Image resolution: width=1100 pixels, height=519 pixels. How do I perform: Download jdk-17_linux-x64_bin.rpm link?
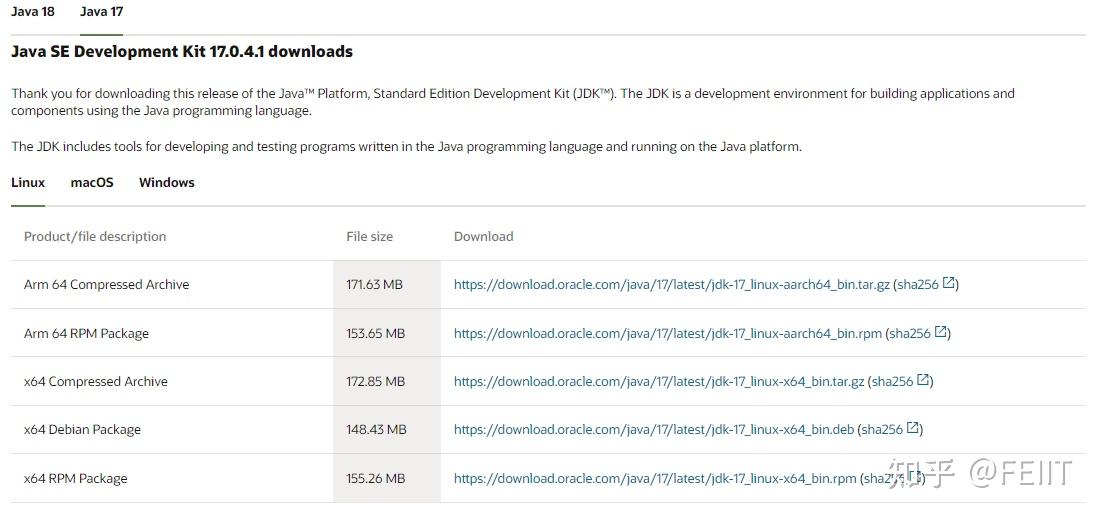pos(655,479)
